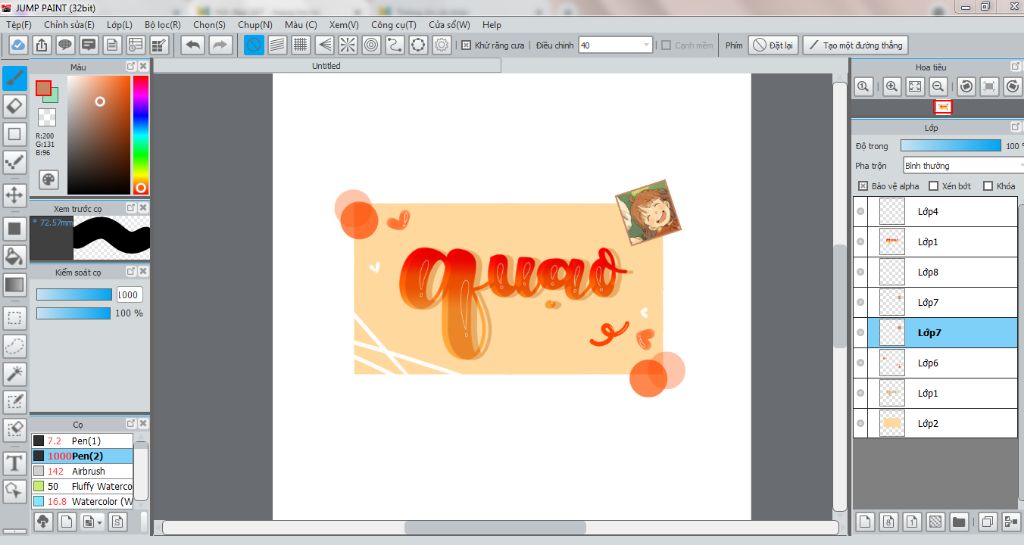1024x545 pixels.
Task: Undock the Xem trước cọ panel
Action: [x=131, y=208]
